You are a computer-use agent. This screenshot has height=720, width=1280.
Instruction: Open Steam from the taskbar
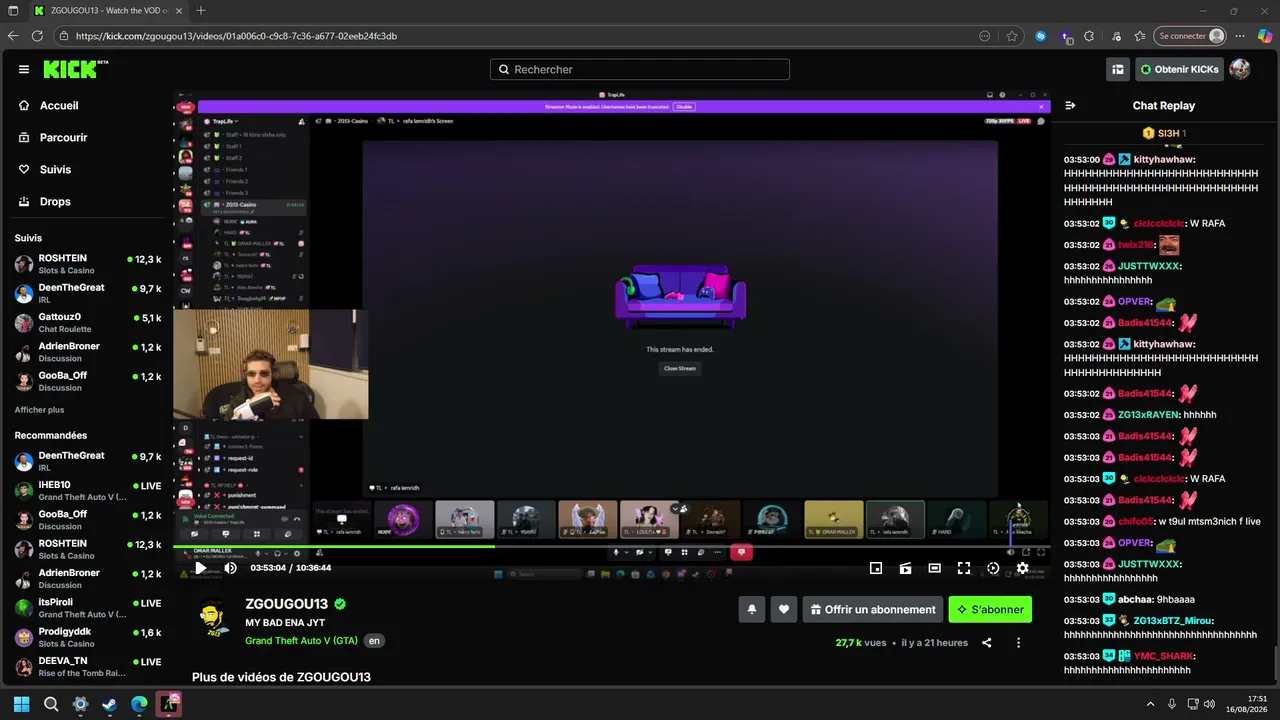(x=109, y=704)
